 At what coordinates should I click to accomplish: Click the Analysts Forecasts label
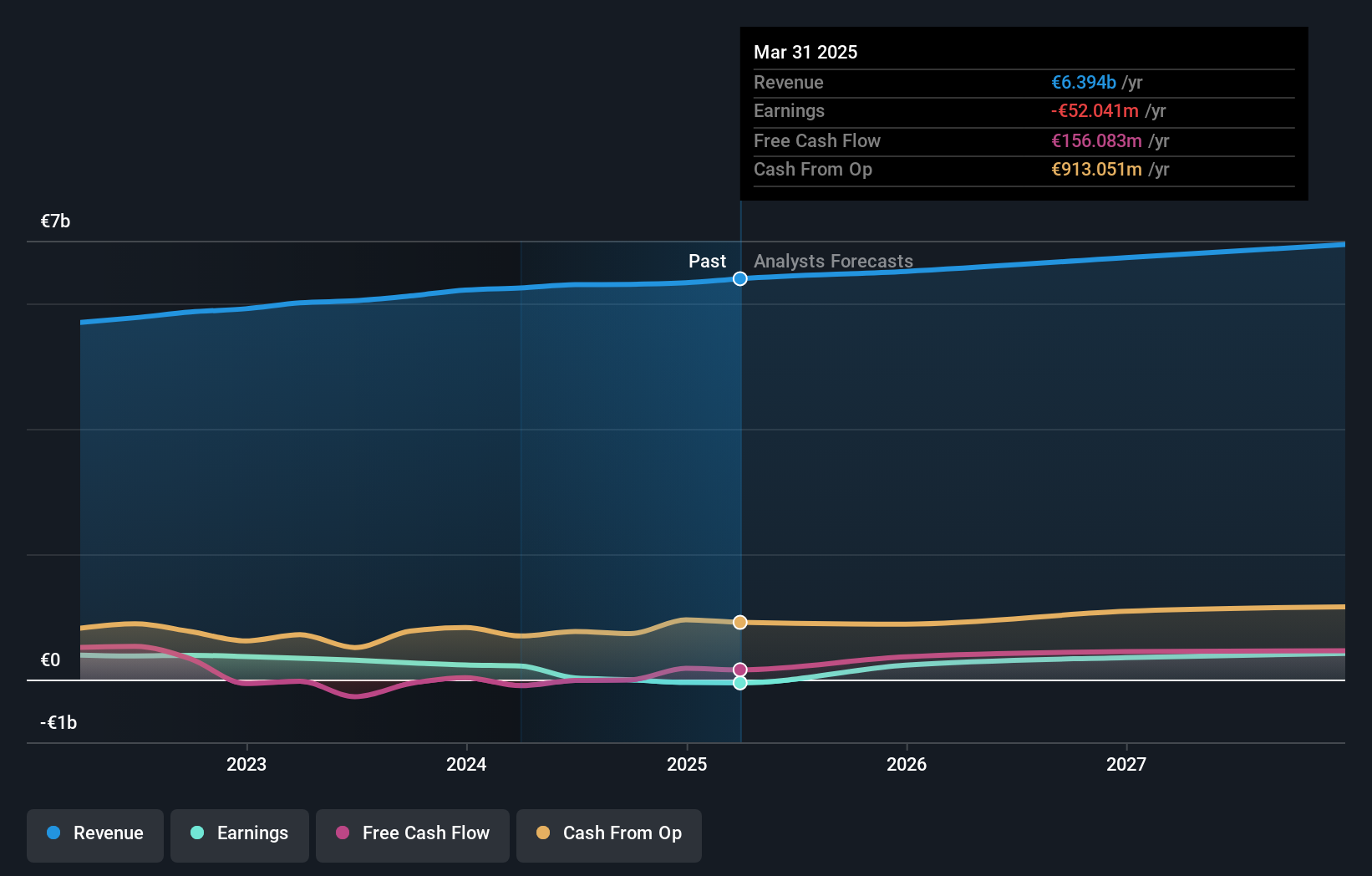[833, 261]
